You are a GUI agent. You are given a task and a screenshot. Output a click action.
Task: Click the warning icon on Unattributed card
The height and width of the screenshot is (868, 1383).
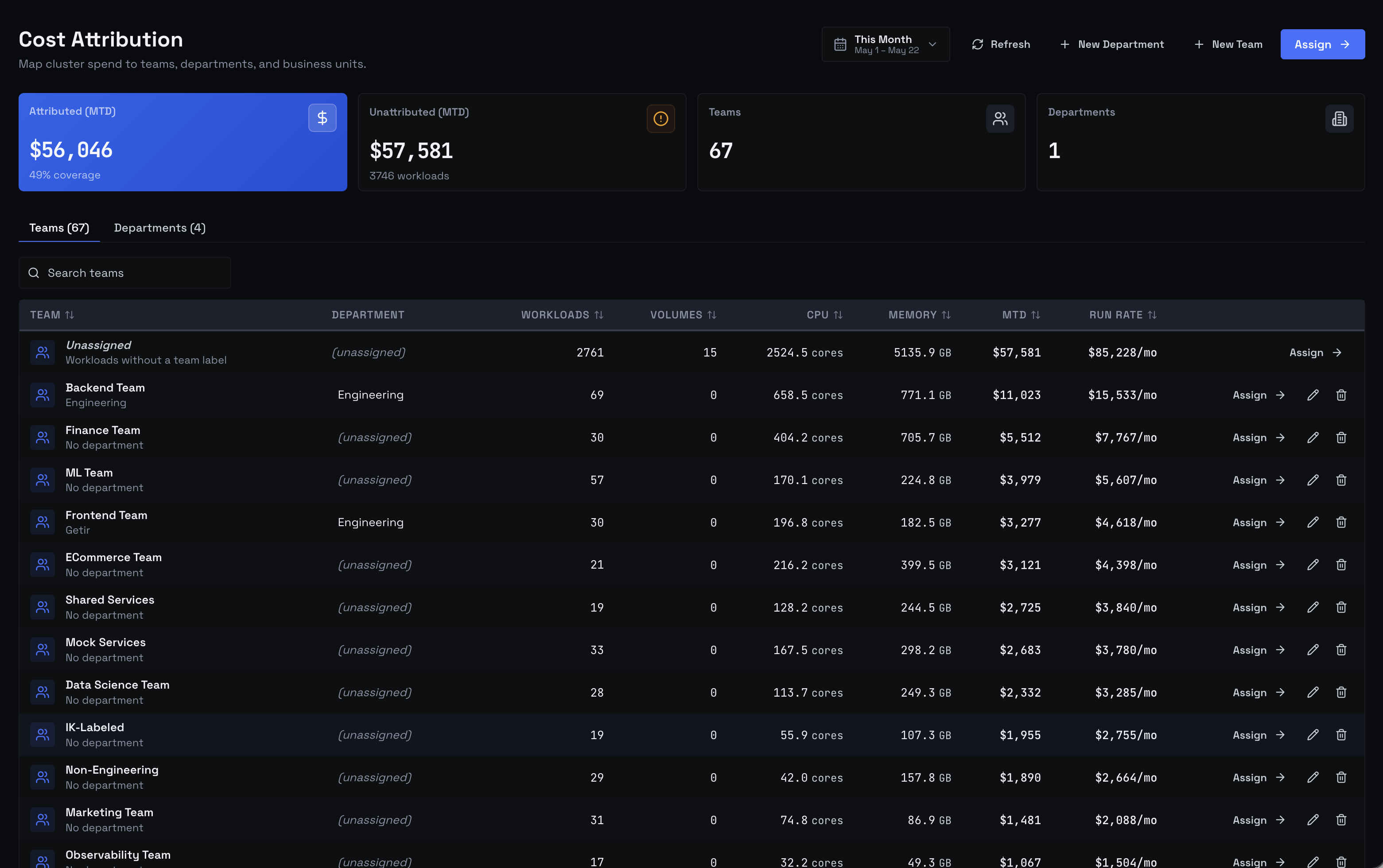[660, 119]
